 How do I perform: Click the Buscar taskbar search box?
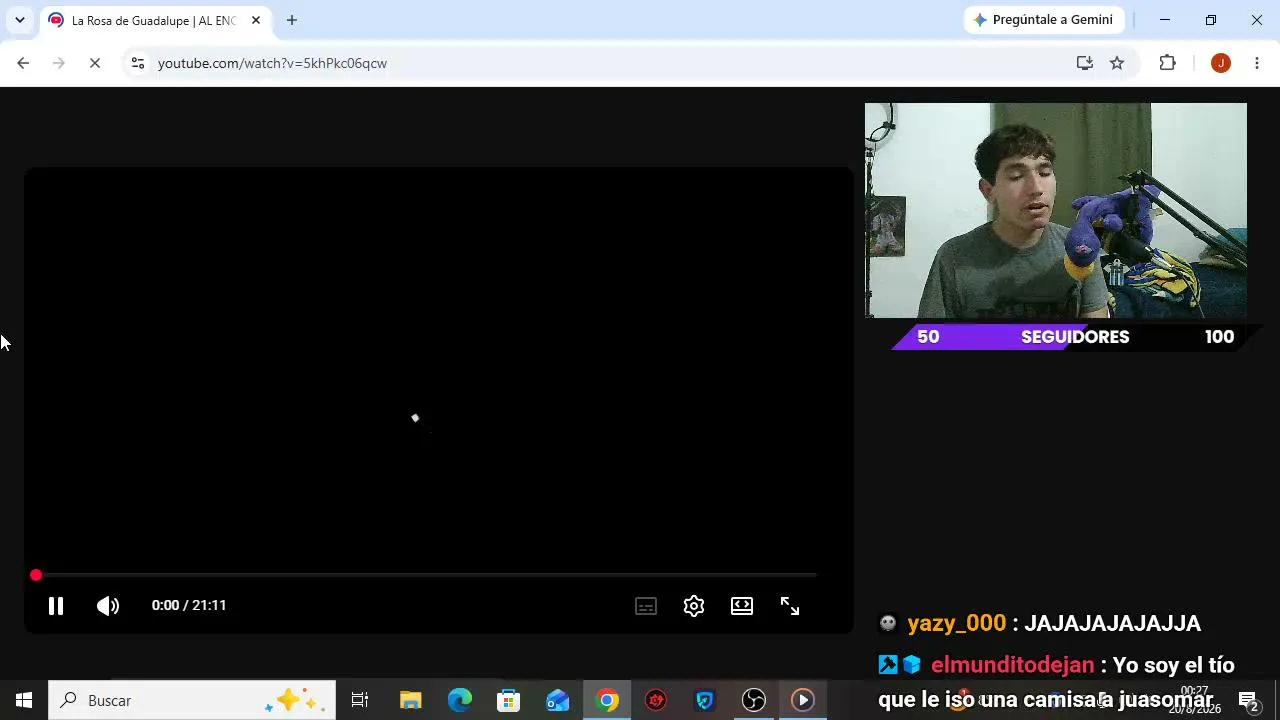[192, 700]
